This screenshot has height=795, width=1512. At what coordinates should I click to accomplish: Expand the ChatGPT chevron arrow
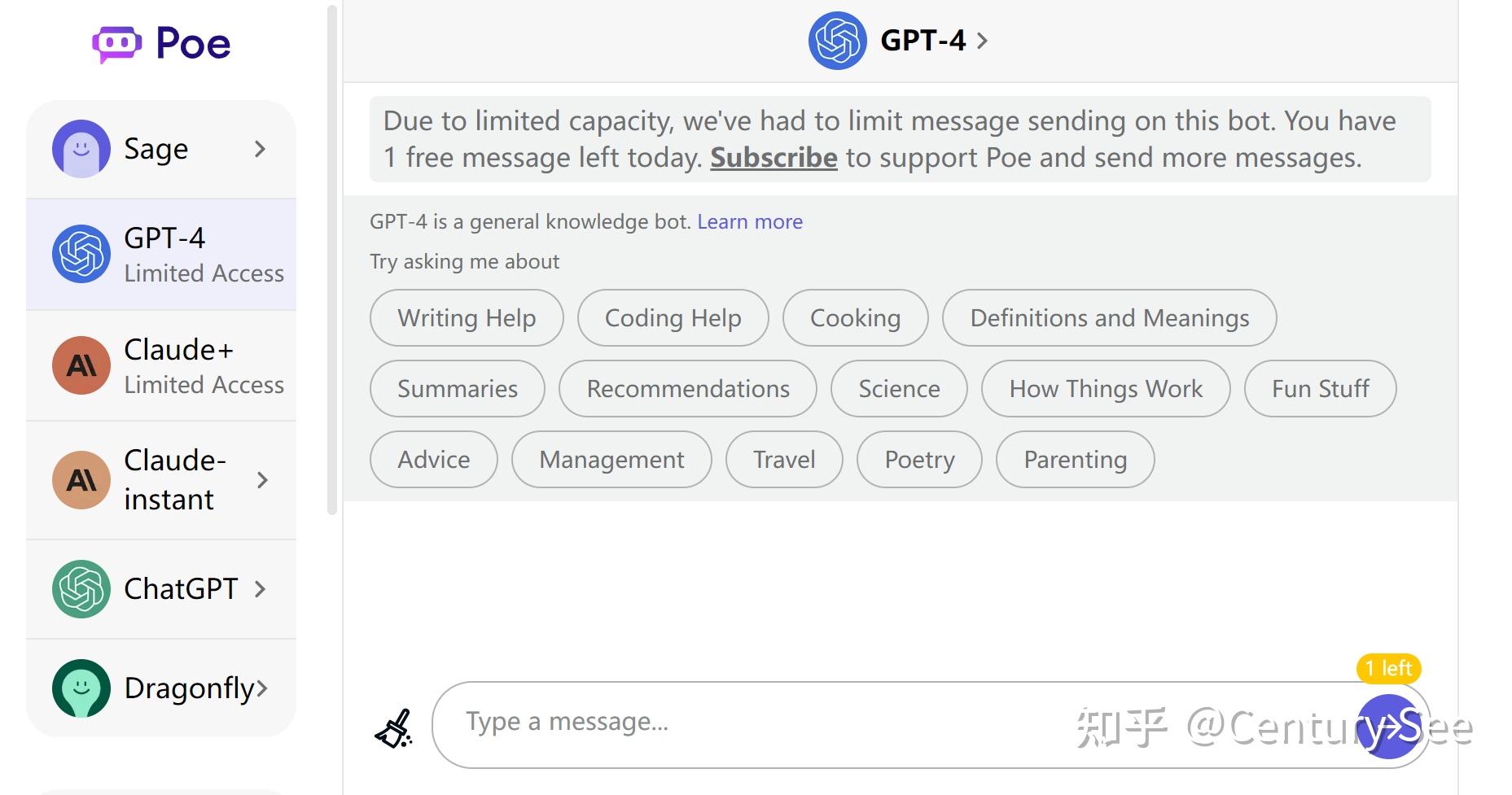click(260, 589)
